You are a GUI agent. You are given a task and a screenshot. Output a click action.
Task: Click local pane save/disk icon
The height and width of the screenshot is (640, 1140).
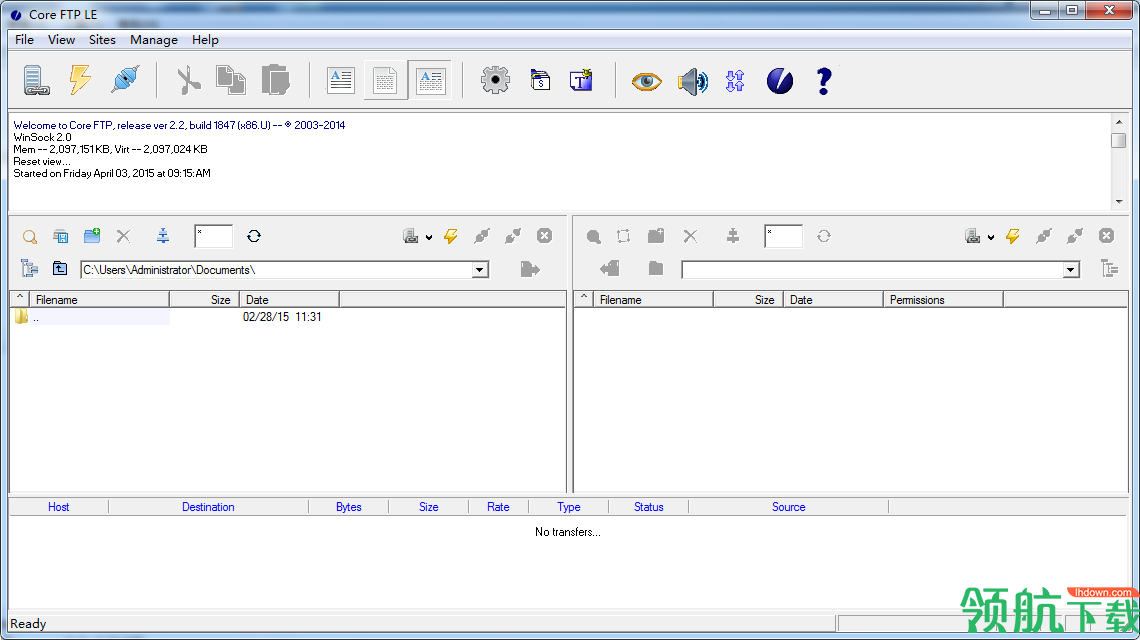[x=61, y=236]
